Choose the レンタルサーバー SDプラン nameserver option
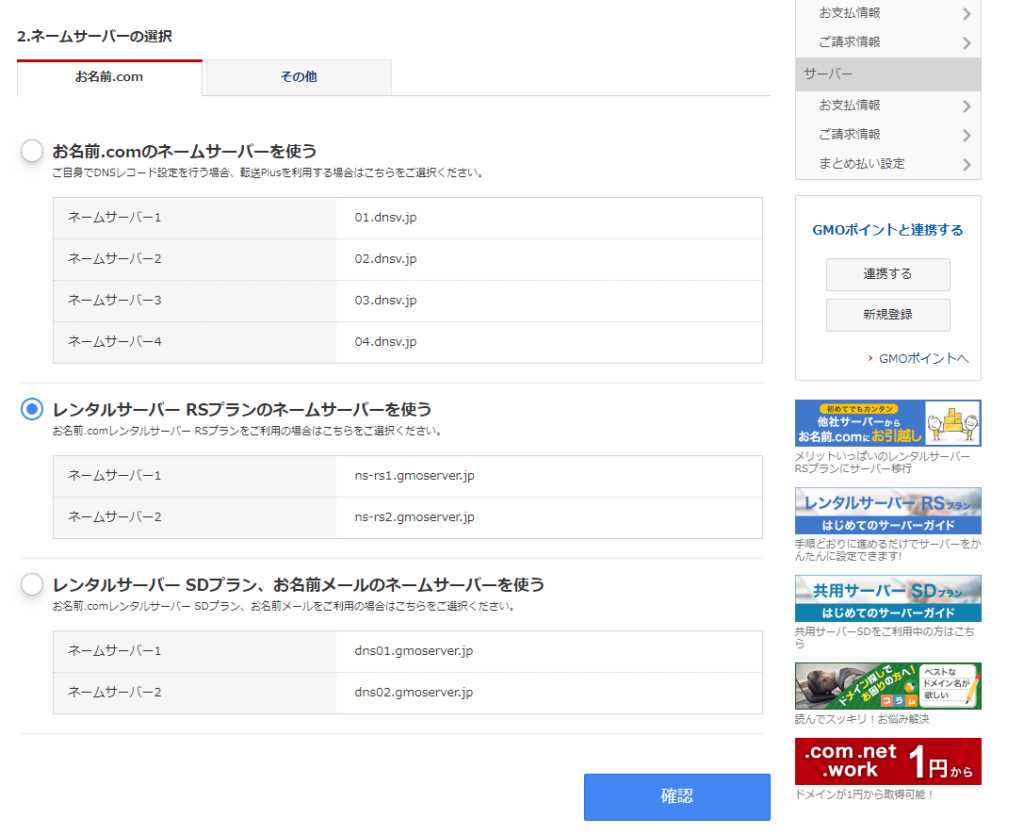The width and height of the screenshot is (1024, 834). (x=31, y=585)
